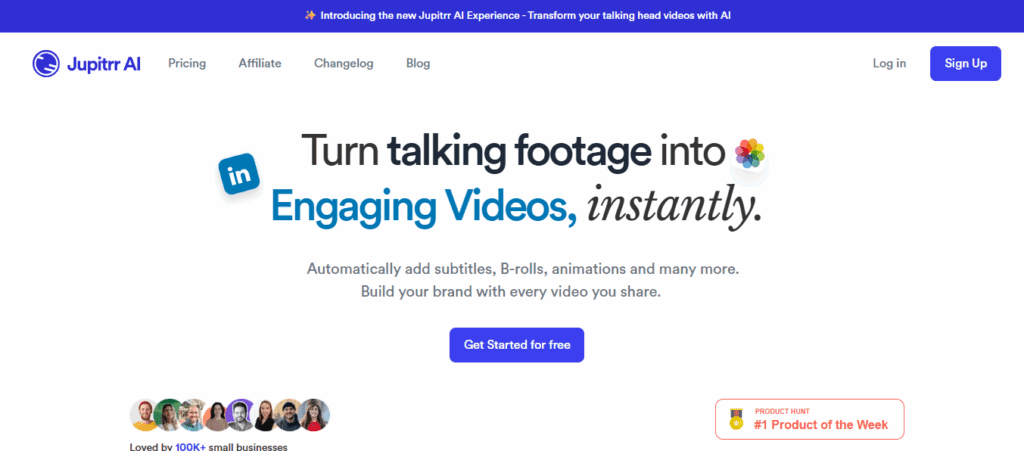This screenshot has height=451, width=1024.
Task: Click the LinkedIn floating icon
Action: point(240,174)
